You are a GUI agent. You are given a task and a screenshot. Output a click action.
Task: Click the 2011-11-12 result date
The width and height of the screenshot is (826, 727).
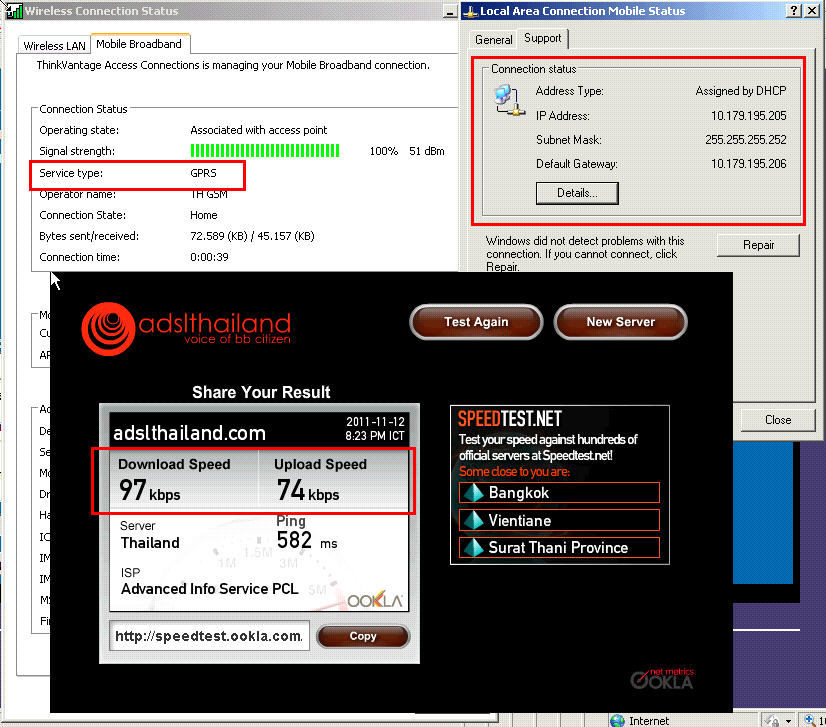coord(376,422)
